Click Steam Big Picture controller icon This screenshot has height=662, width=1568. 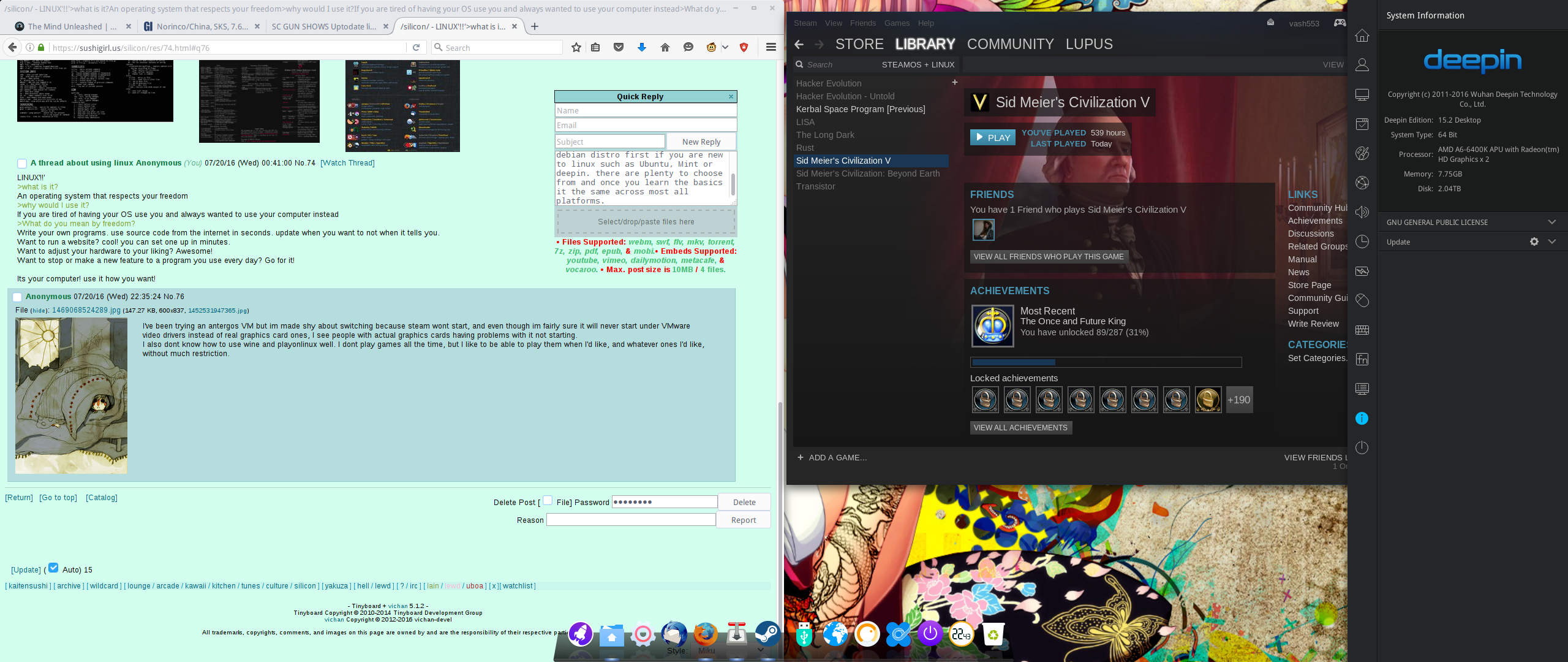1340,23
